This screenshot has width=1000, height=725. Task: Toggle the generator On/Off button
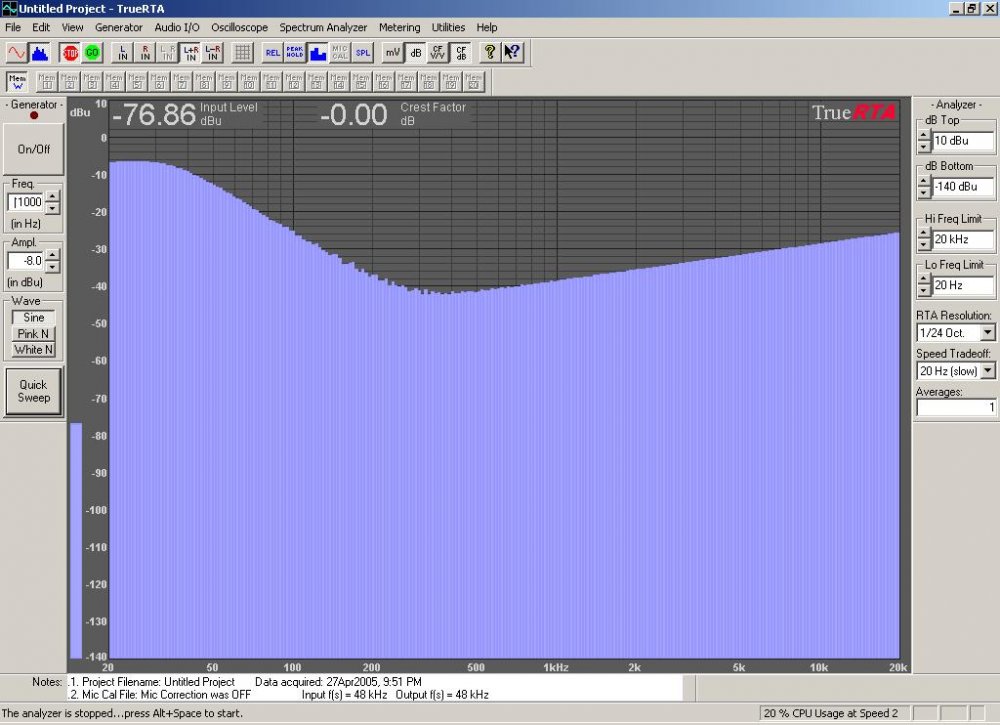34,149
